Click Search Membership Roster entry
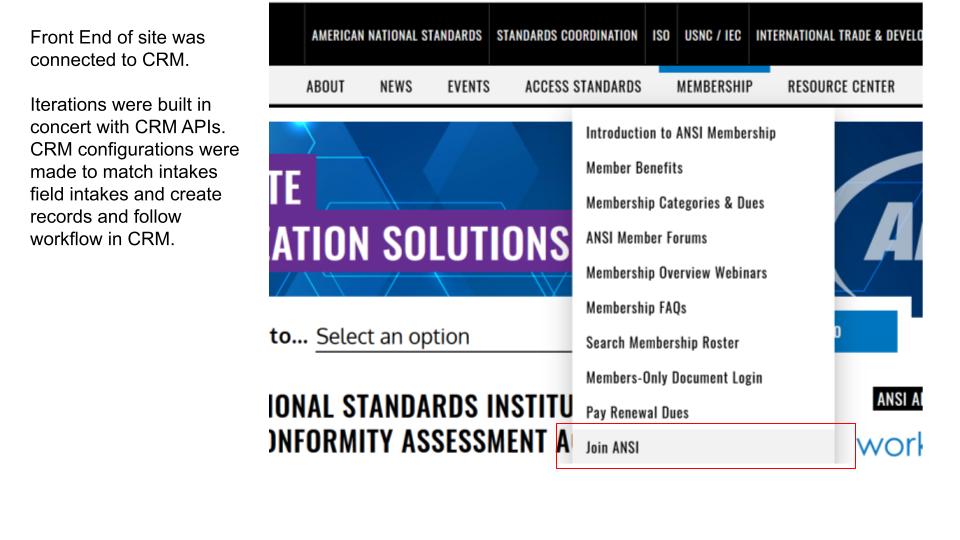The image size is (960, 540). [x=662, y=343]
